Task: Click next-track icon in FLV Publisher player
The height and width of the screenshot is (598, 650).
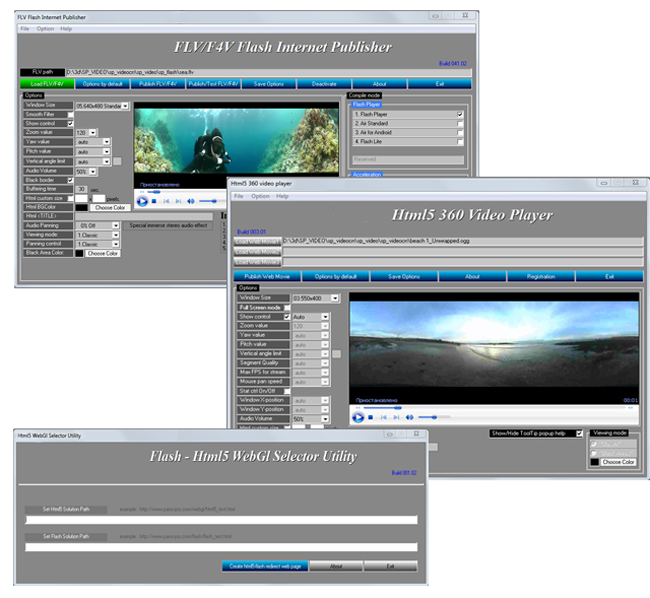Action: (x=178, y=201)
